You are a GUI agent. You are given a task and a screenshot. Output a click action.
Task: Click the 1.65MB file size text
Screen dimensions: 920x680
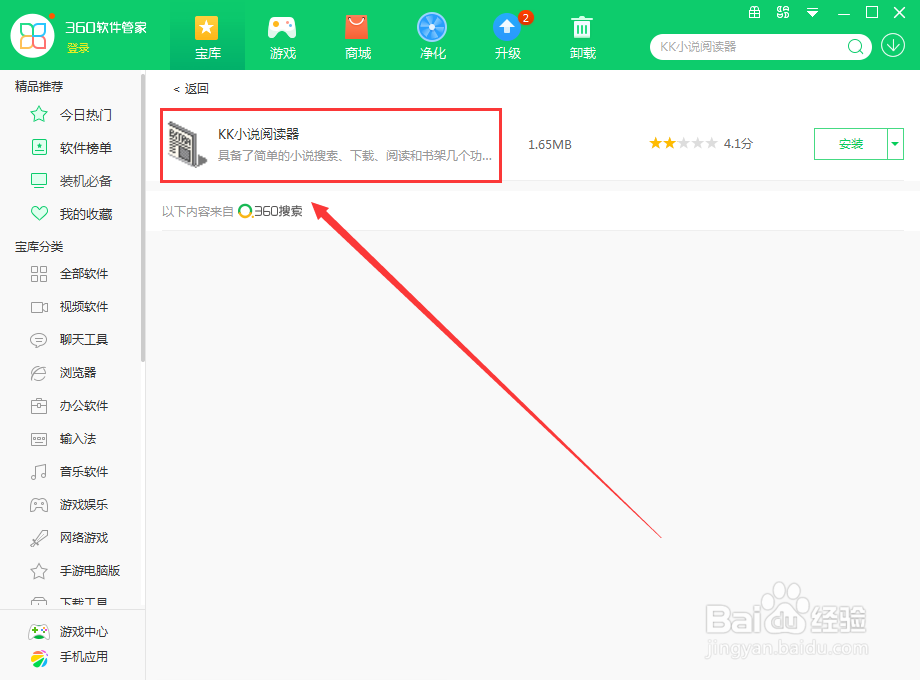[549, 144]
